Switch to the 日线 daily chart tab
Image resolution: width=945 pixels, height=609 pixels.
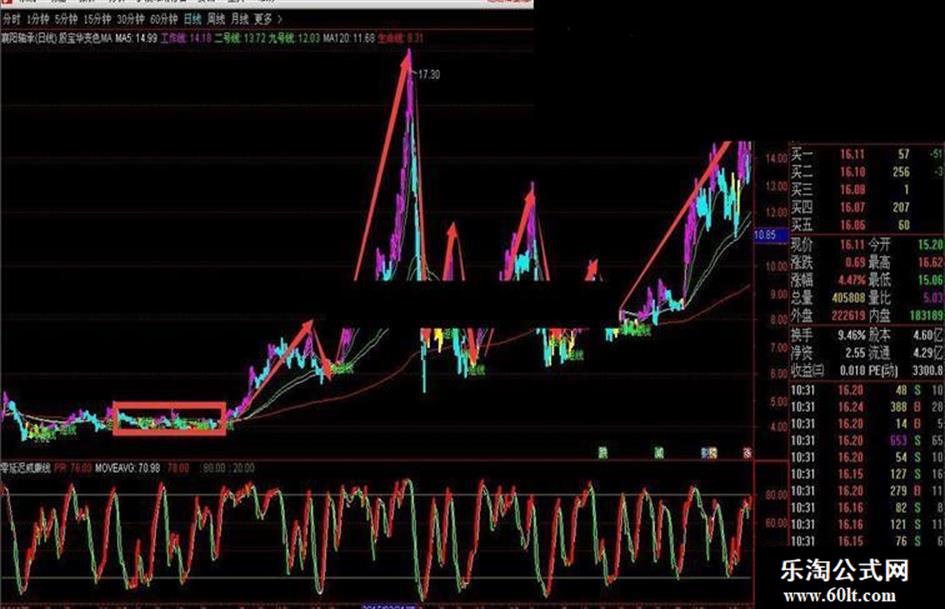tap(192, 19)
